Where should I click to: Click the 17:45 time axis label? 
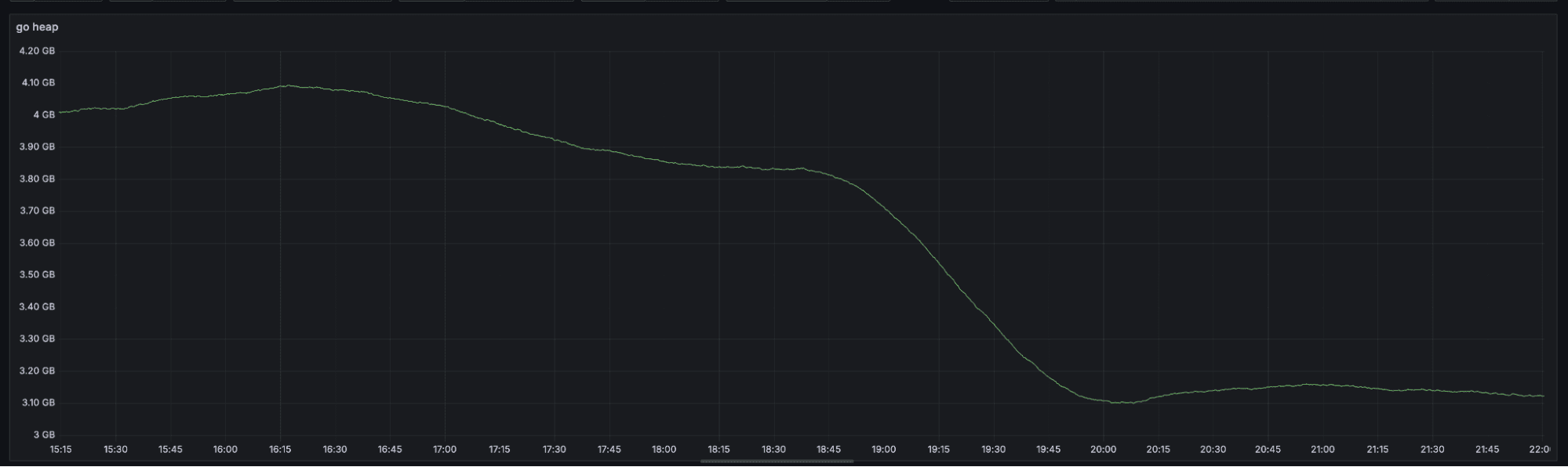point(609,450)
